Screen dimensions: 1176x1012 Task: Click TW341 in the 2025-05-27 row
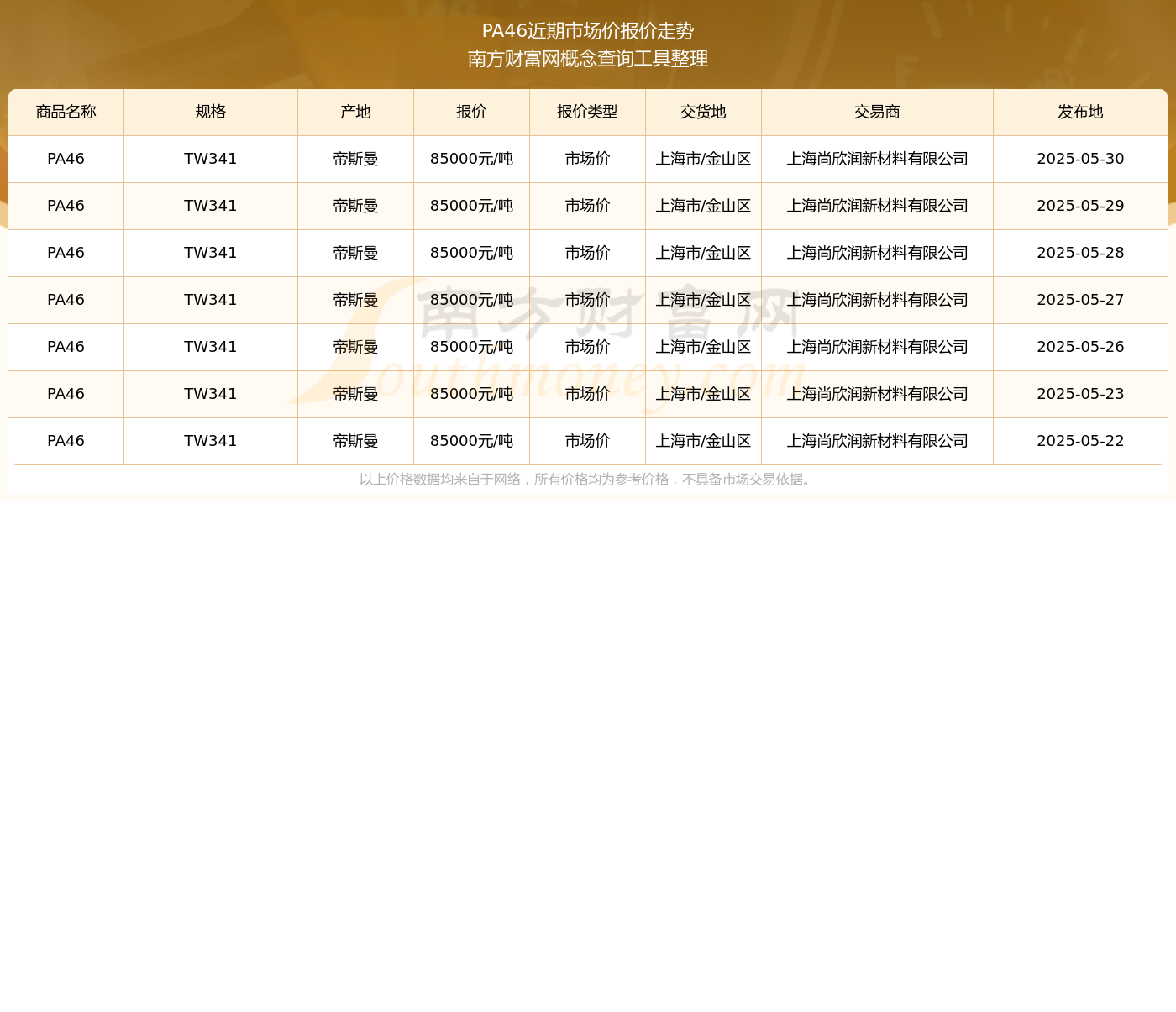pyautogui.click(x=211, y=300)
